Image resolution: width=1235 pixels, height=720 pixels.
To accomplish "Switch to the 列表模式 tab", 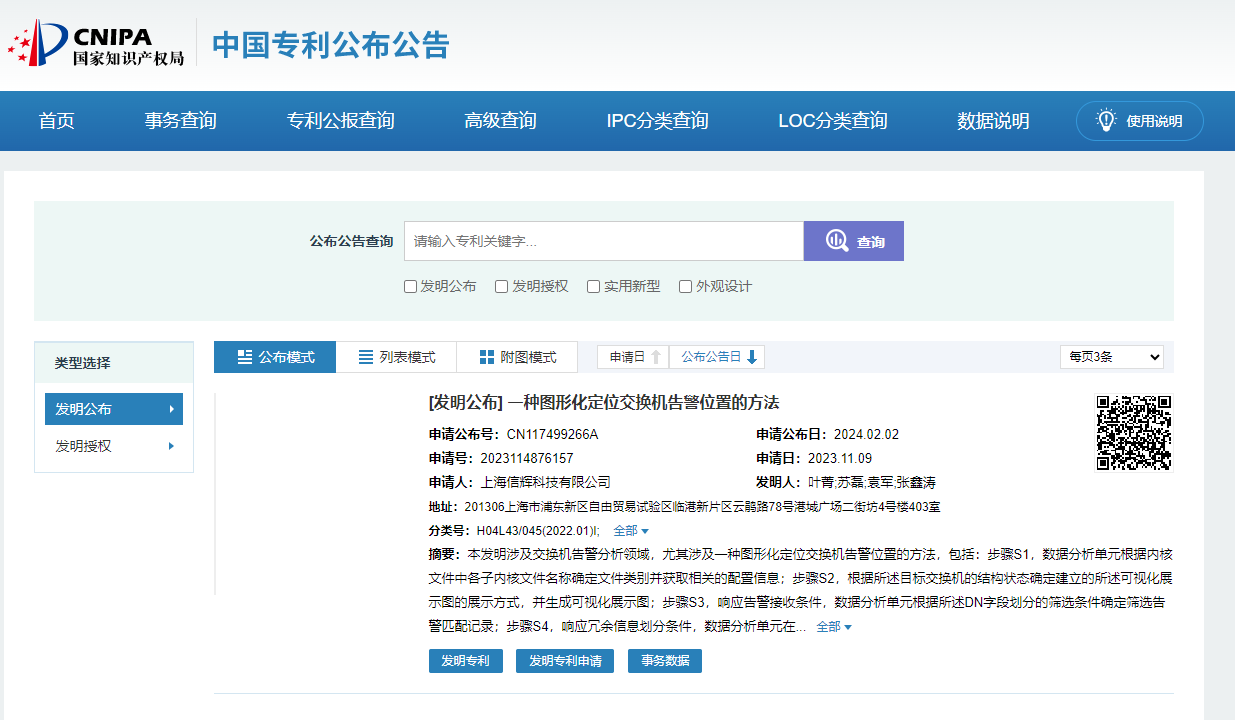I will point(396,357).
